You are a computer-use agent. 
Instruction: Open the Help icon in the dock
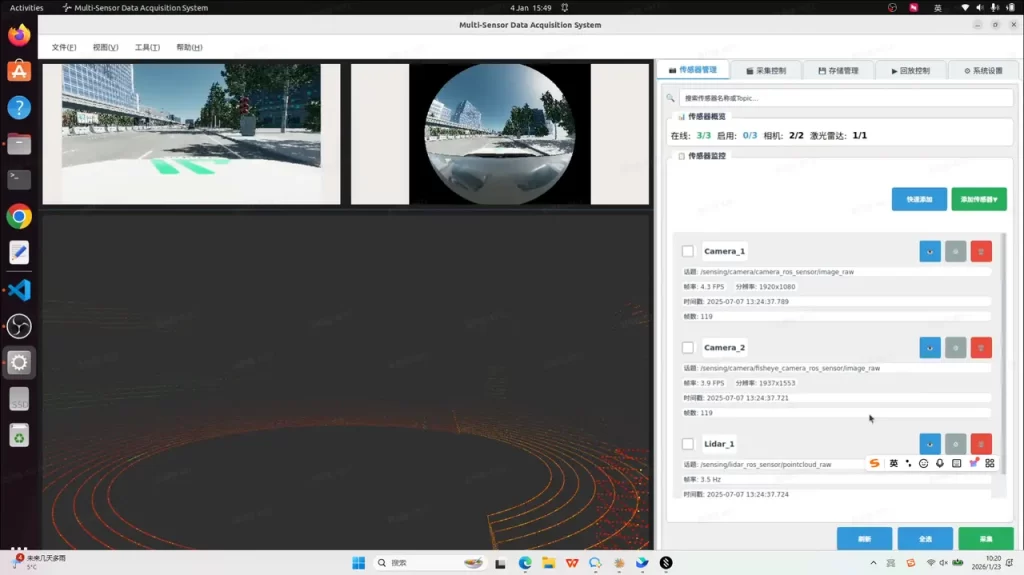tap(19, 107)
